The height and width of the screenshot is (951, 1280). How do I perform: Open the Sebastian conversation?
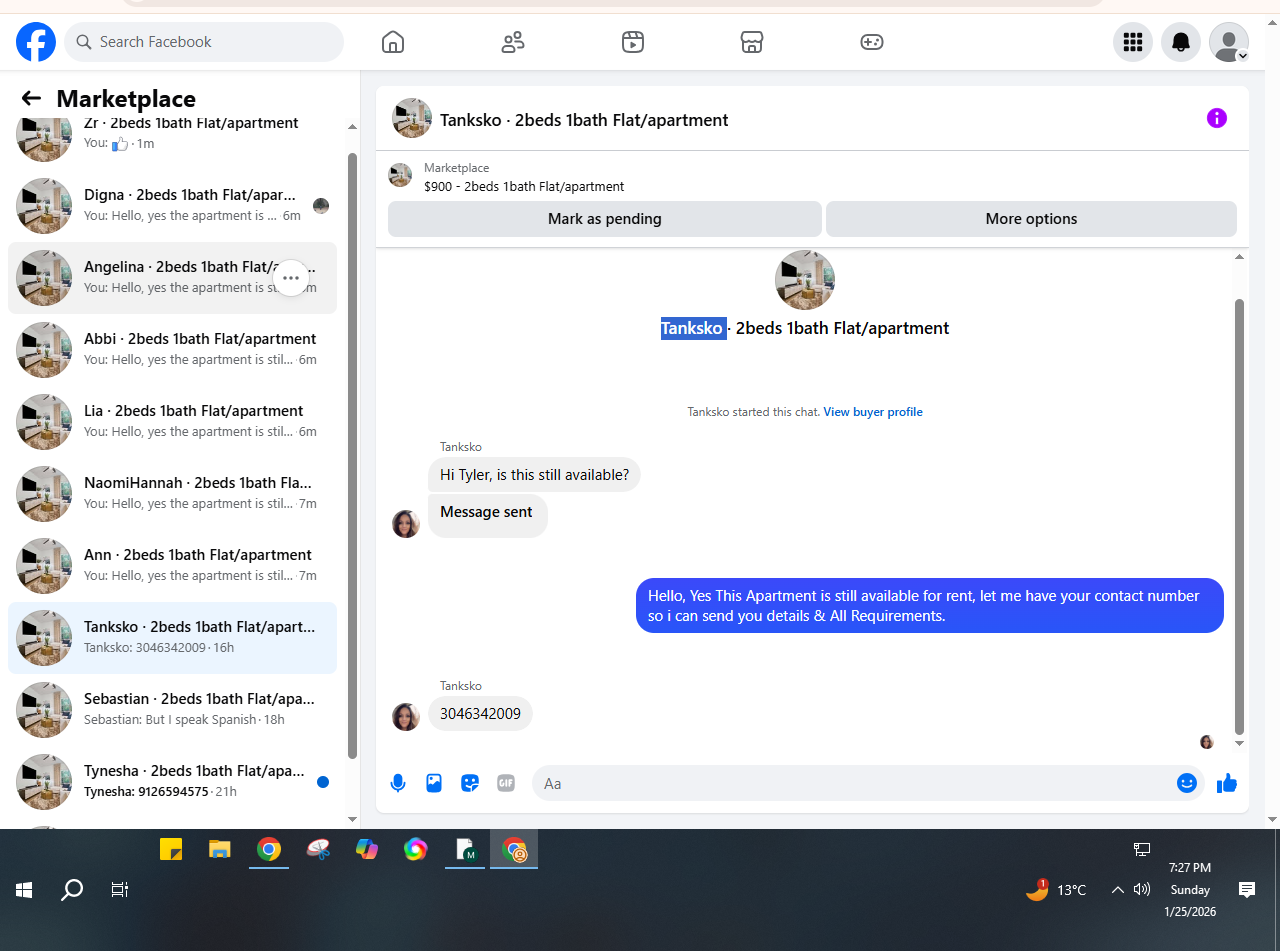tap(172, 710)
